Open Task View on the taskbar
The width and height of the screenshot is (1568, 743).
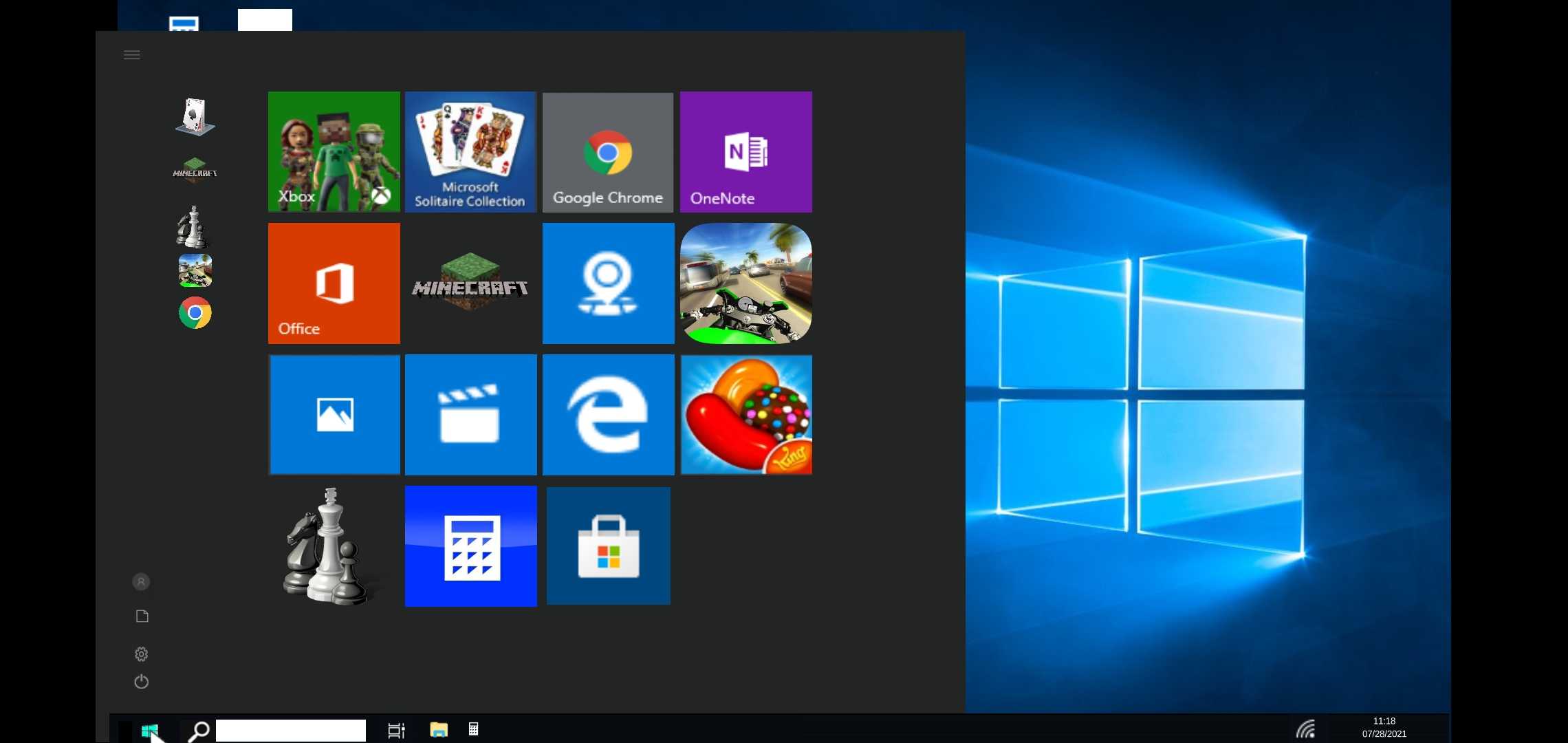coord(396,731)
